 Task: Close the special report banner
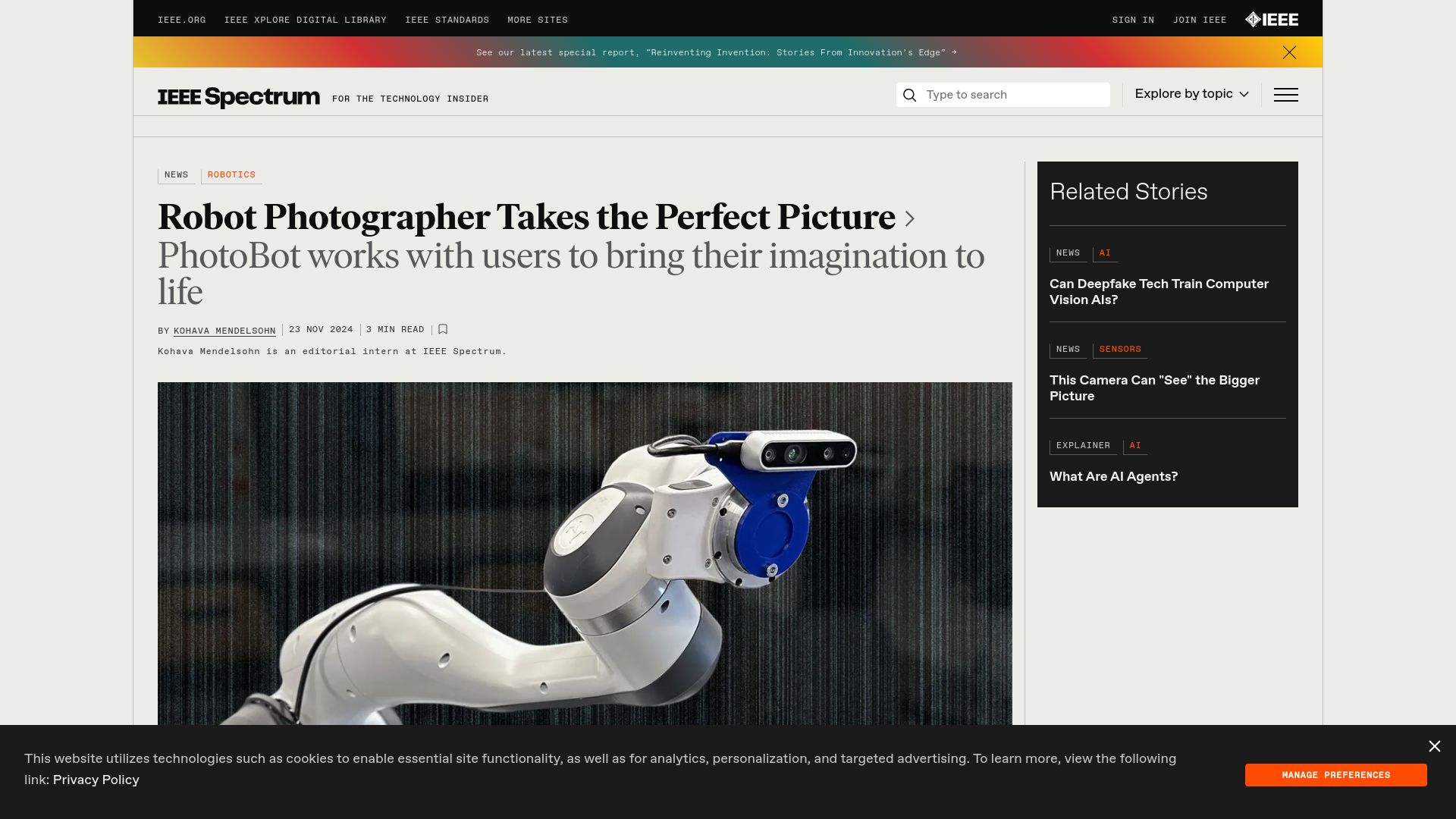[x=1289, y=52]
